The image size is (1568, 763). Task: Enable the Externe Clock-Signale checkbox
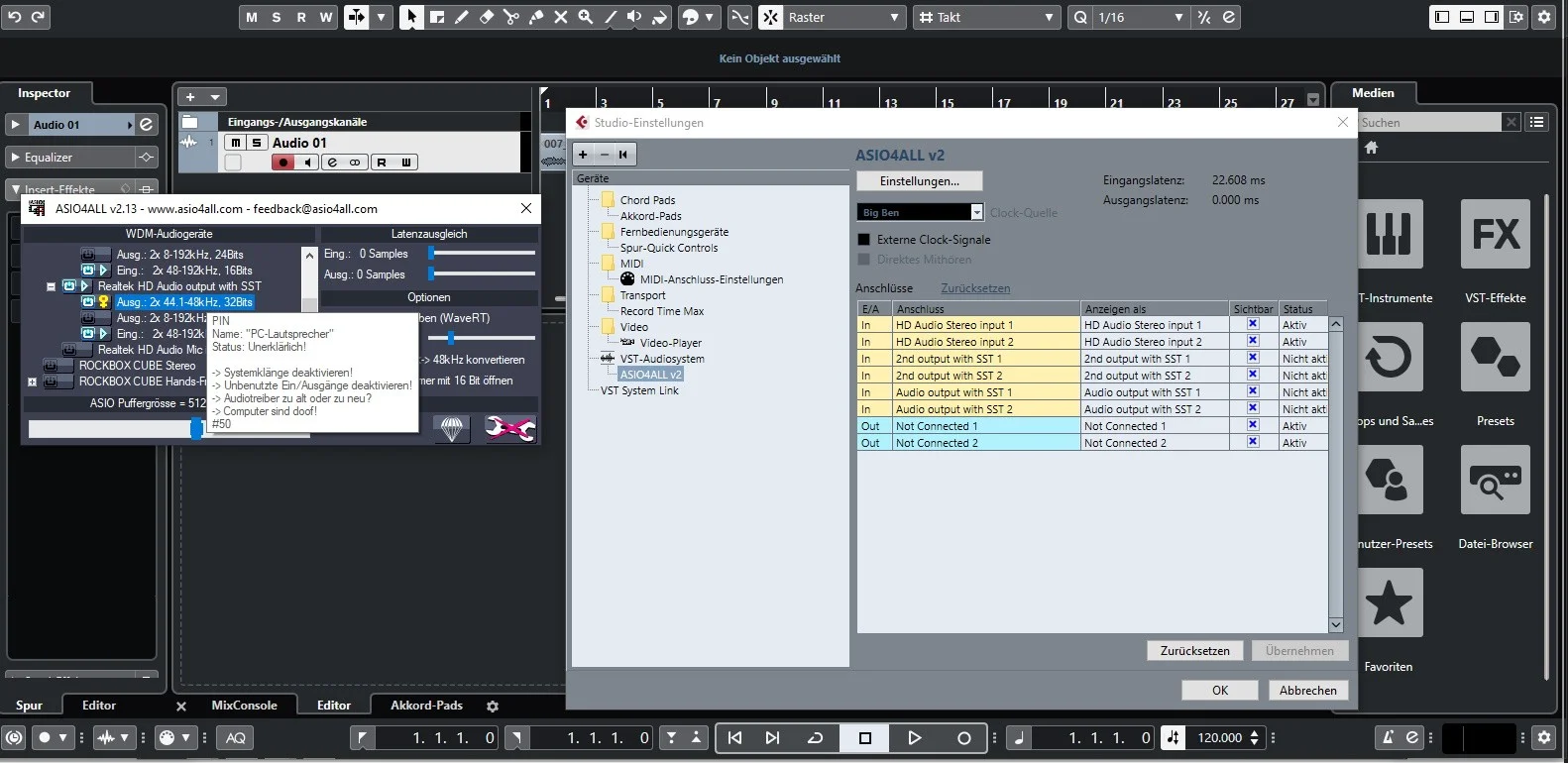863,240
